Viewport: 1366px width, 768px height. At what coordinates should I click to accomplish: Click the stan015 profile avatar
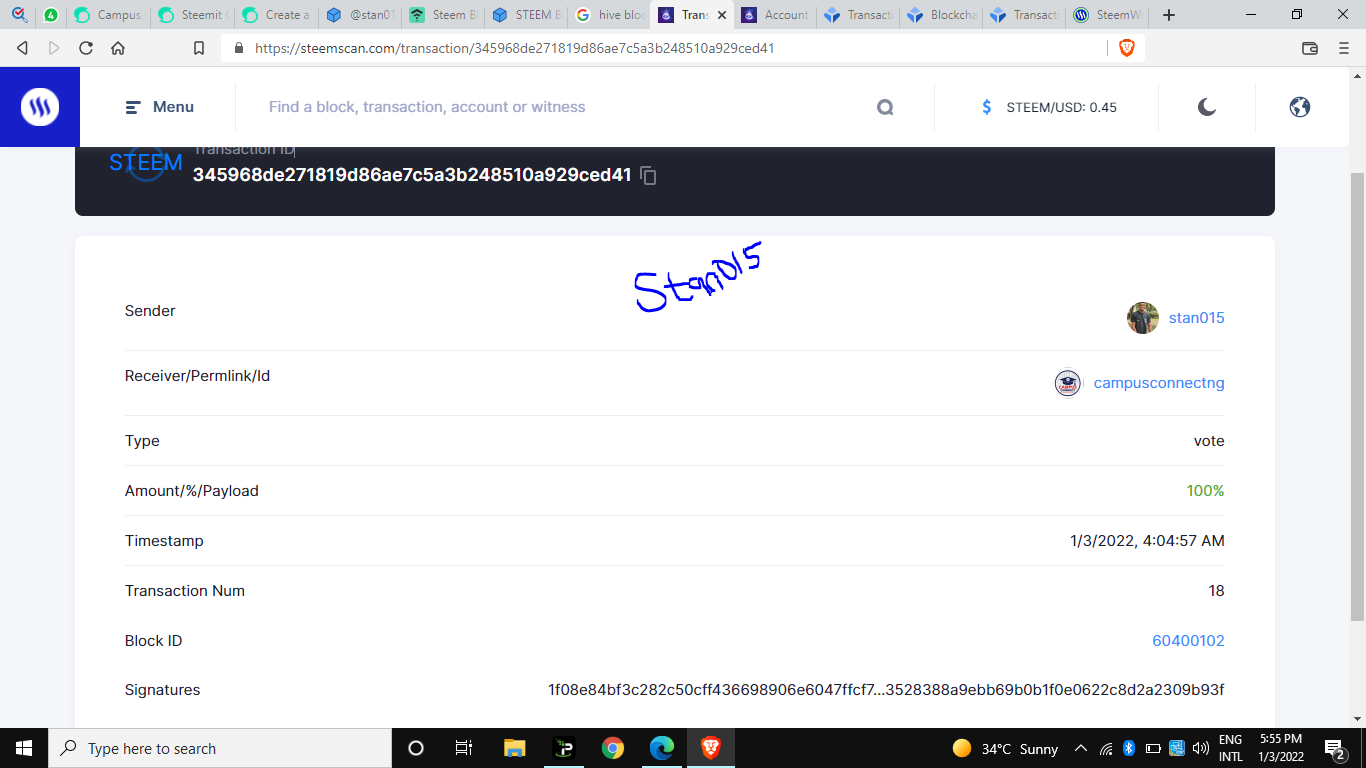(x=1143, y=318)
